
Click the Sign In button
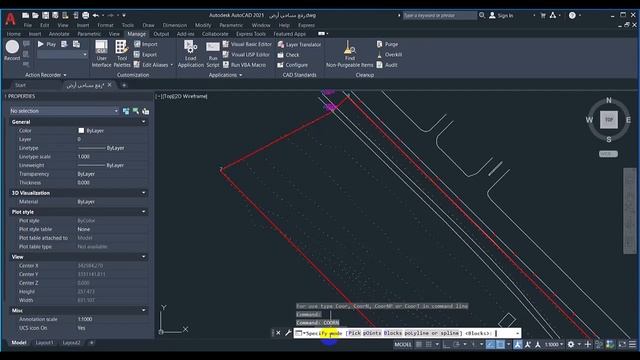[x=501, y=16]
